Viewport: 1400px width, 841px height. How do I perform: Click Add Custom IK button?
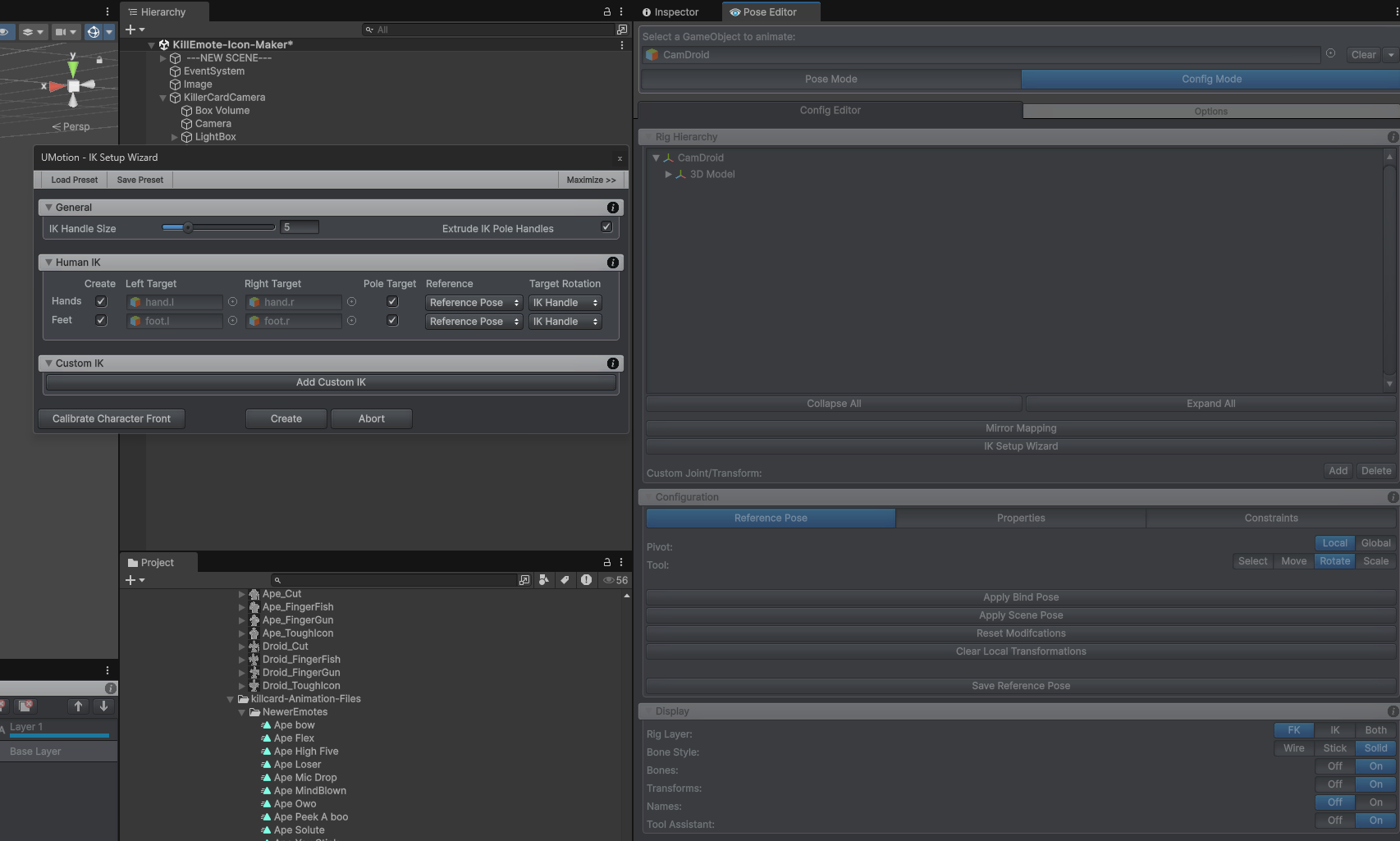[331, 382]
